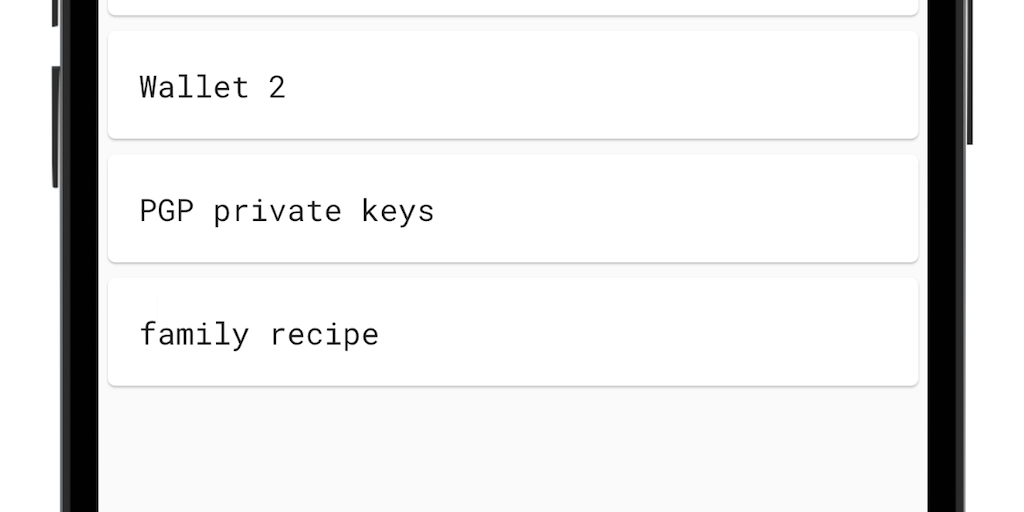The height and width of the screenshot is (512, 1024).
Task: Click the word "Wallet" in second card
Action: pos(194,87)
